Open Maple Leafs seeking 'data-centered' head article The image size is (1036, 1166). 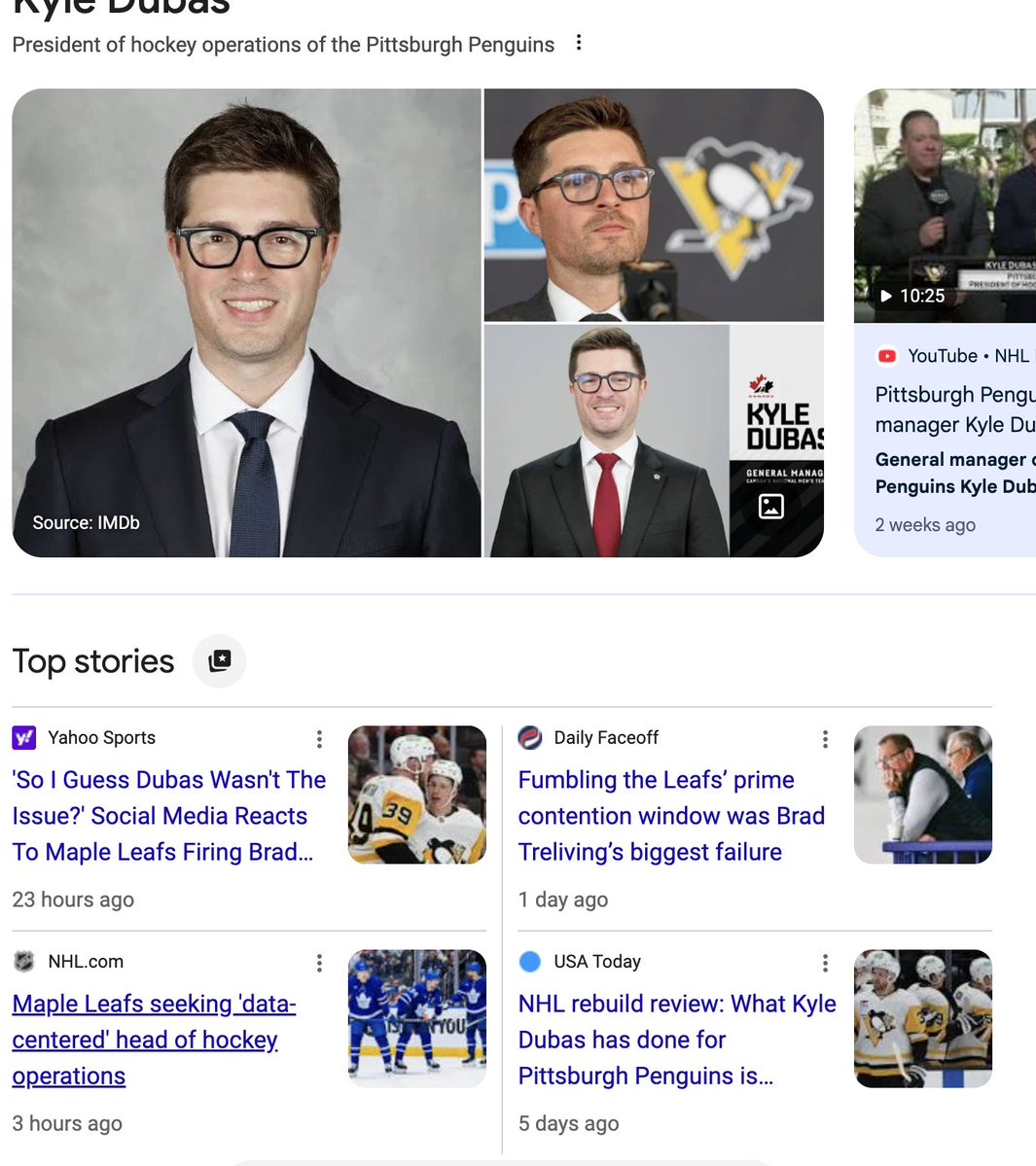pos(154,1040)
